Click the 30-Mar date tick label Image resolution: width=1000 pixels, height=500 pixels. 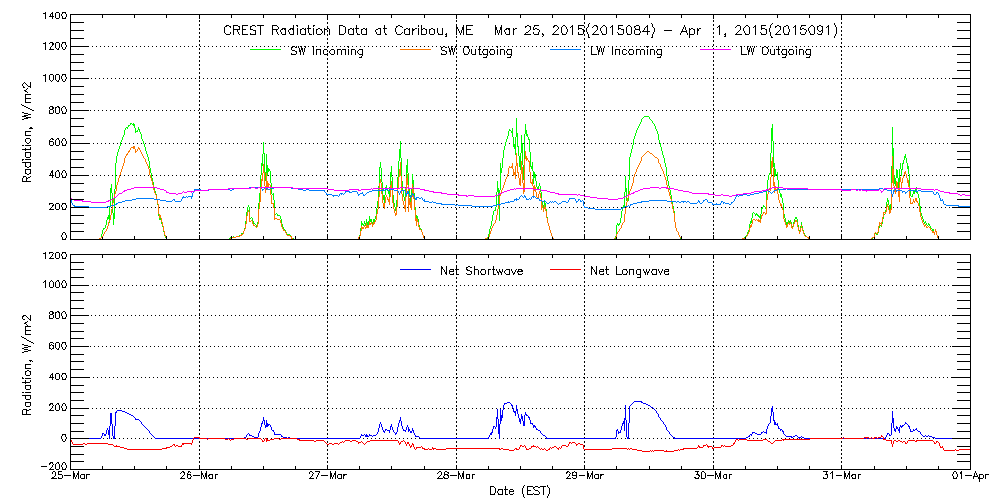click(713, 477)
